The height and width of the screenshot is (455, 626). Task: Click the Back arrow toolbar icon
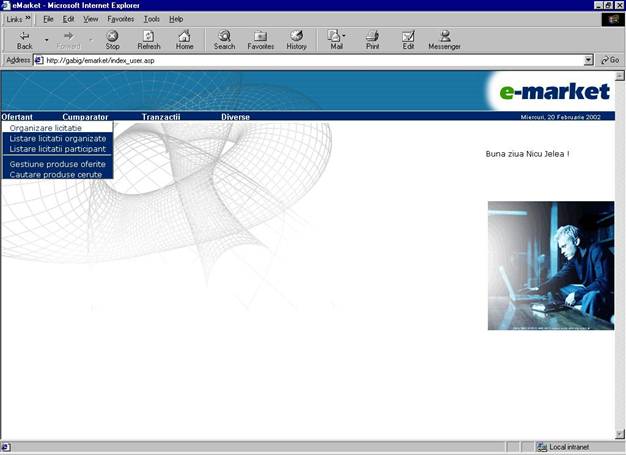click(24, 36)
